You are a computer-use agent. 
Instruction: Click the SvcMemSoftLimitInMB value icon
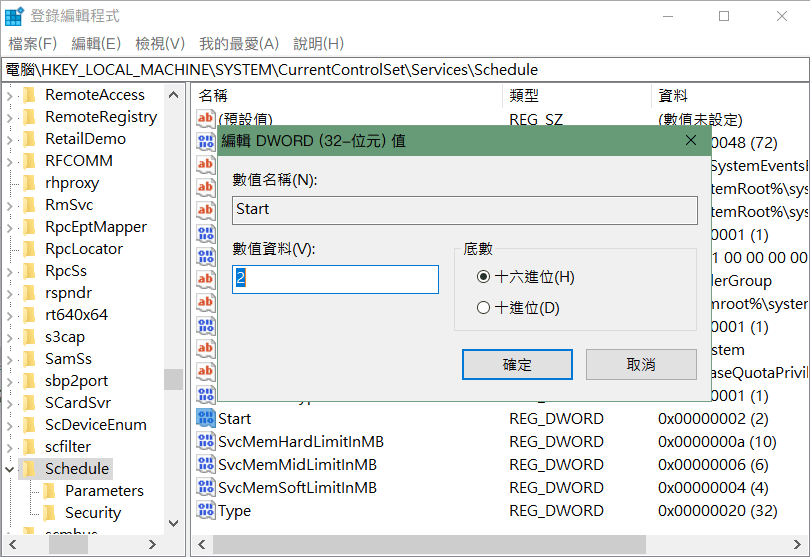tap(206, 488)
